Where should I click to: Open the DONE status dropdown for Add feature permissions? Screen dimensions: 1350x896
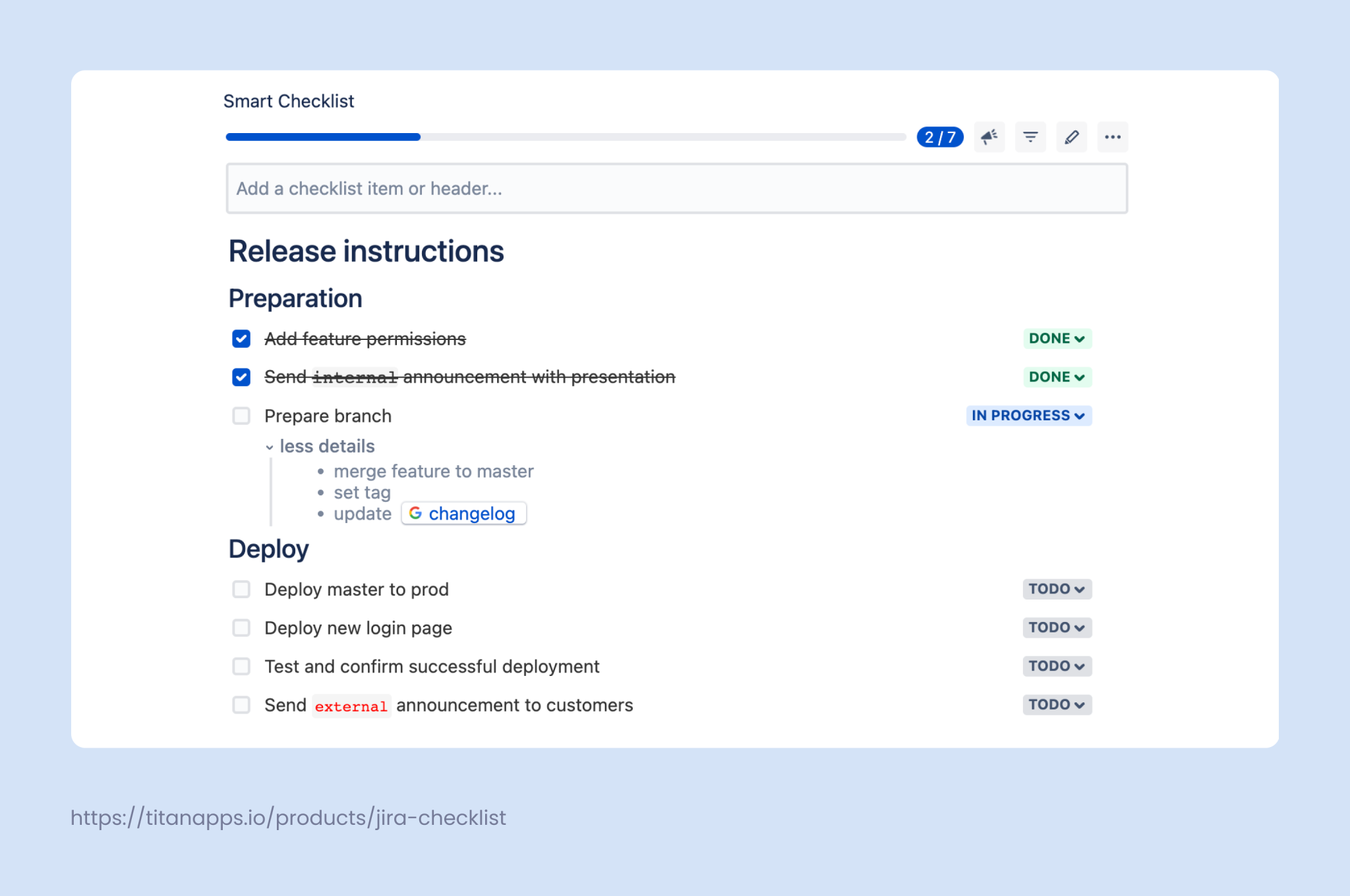[1056, 338]
